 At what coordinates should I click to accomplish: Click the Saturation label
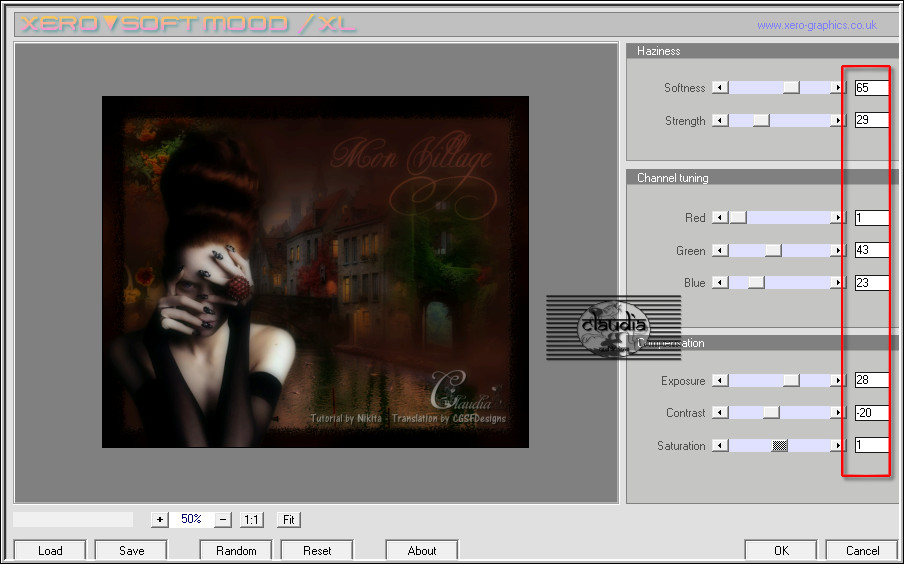click(681, 446)
